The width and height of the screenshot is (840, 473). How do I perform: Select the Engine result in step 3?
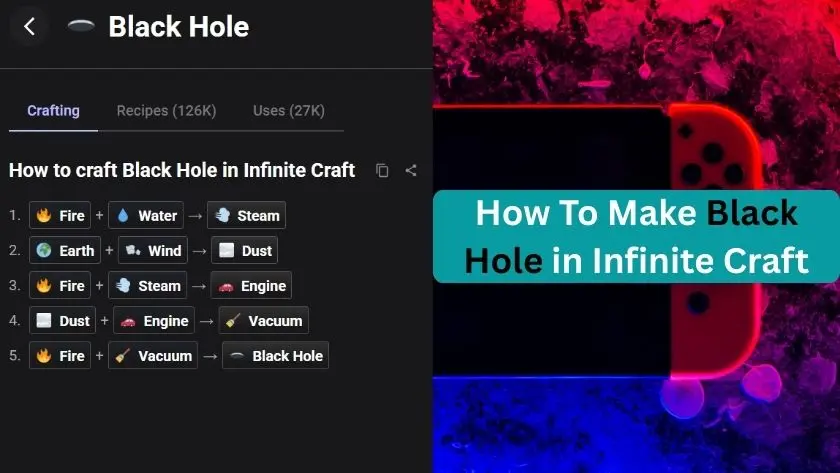251,286
